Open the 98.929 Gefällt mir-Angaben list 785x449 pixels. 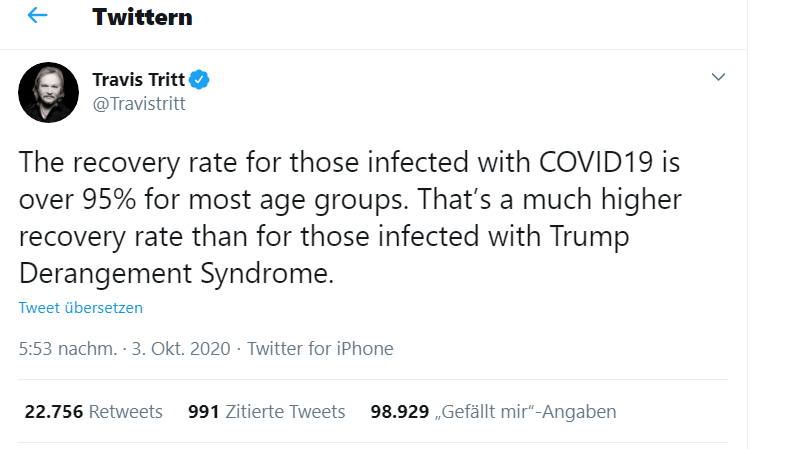point(493,412)
